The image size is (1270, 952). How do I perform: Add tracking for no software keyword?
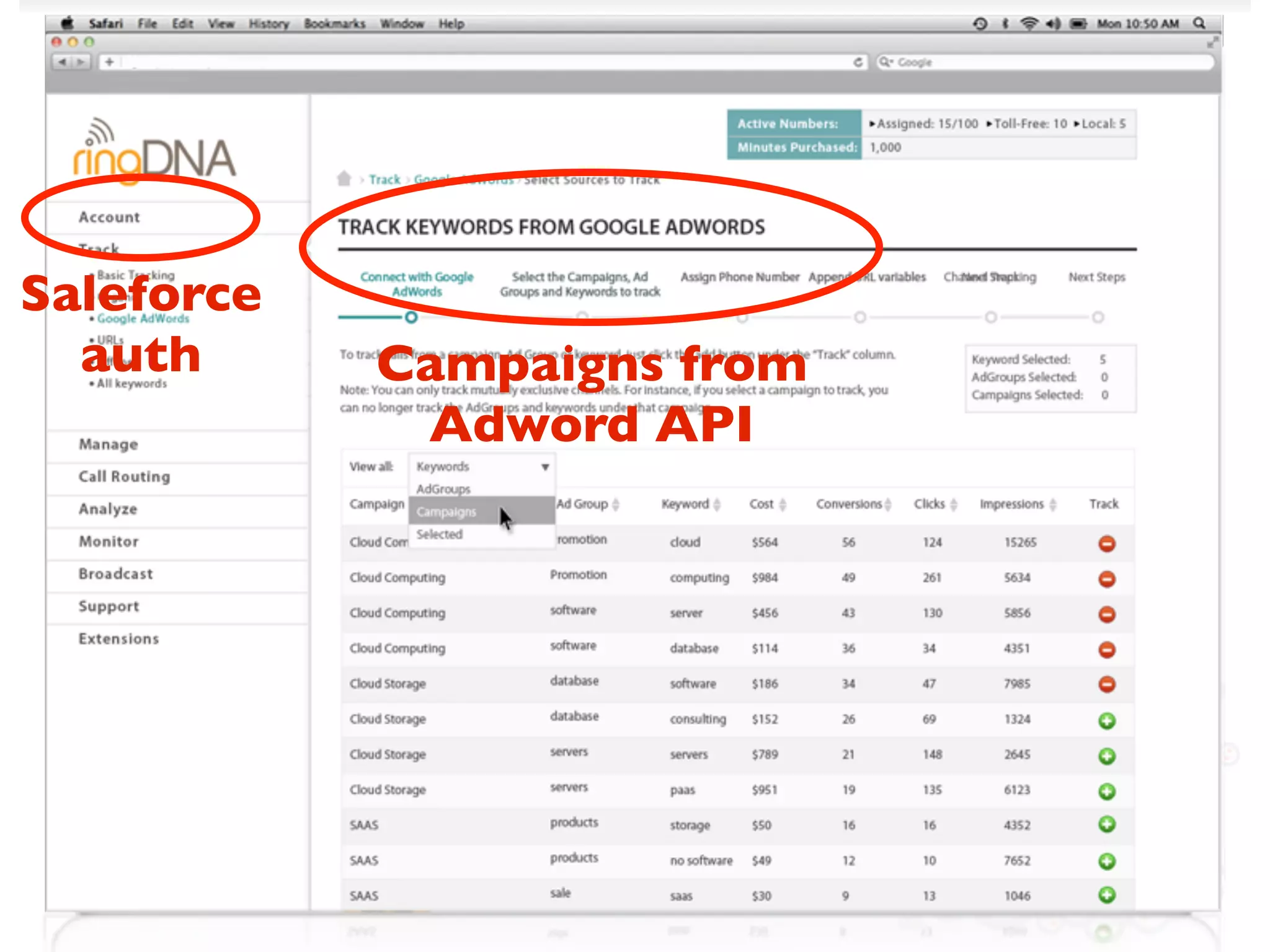coord(1107,861)
